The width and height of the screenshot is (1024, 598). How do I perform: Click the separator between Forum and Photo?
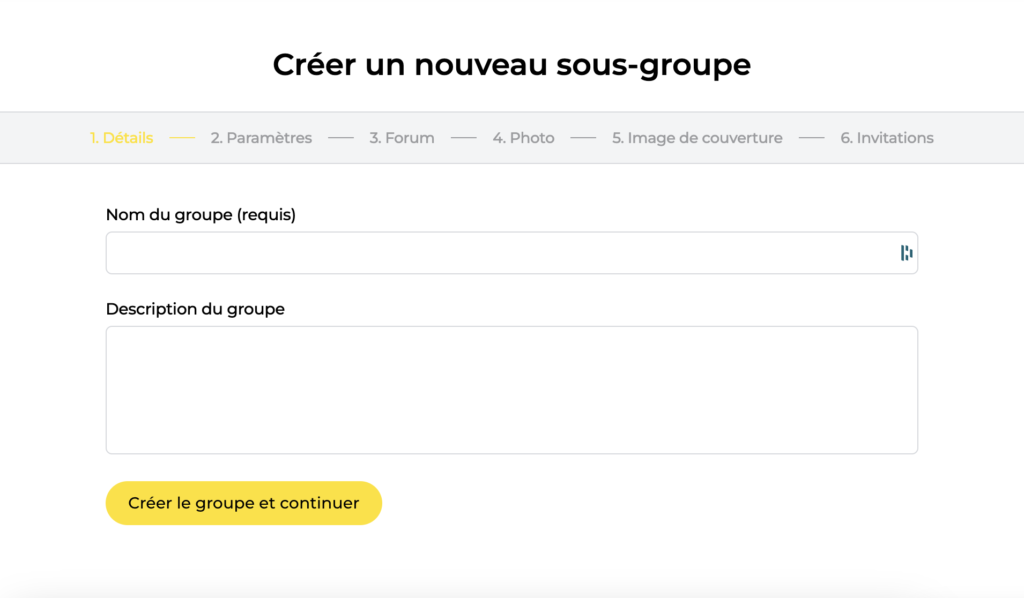(x=463, y=138)
